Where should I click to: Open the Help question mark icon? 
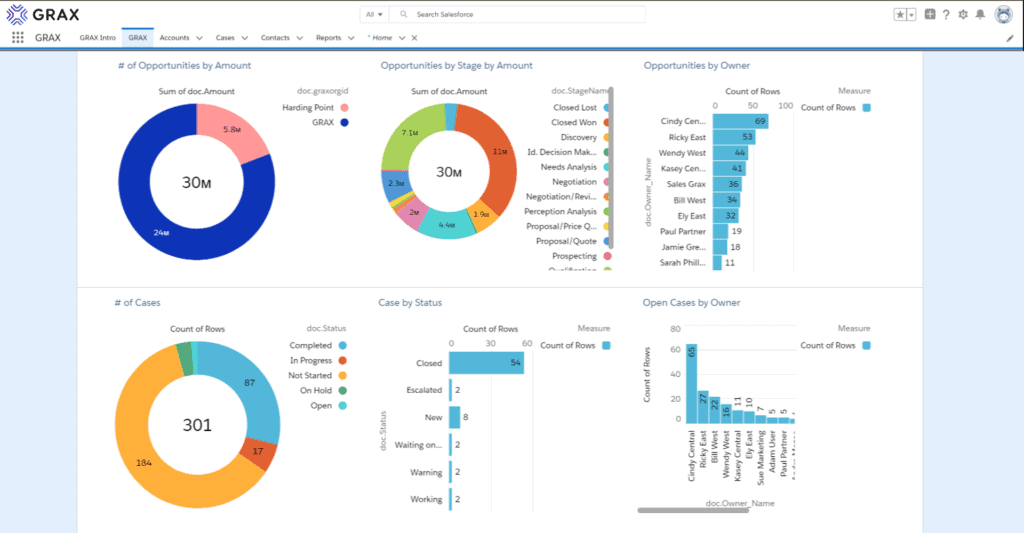click(946, 14)
